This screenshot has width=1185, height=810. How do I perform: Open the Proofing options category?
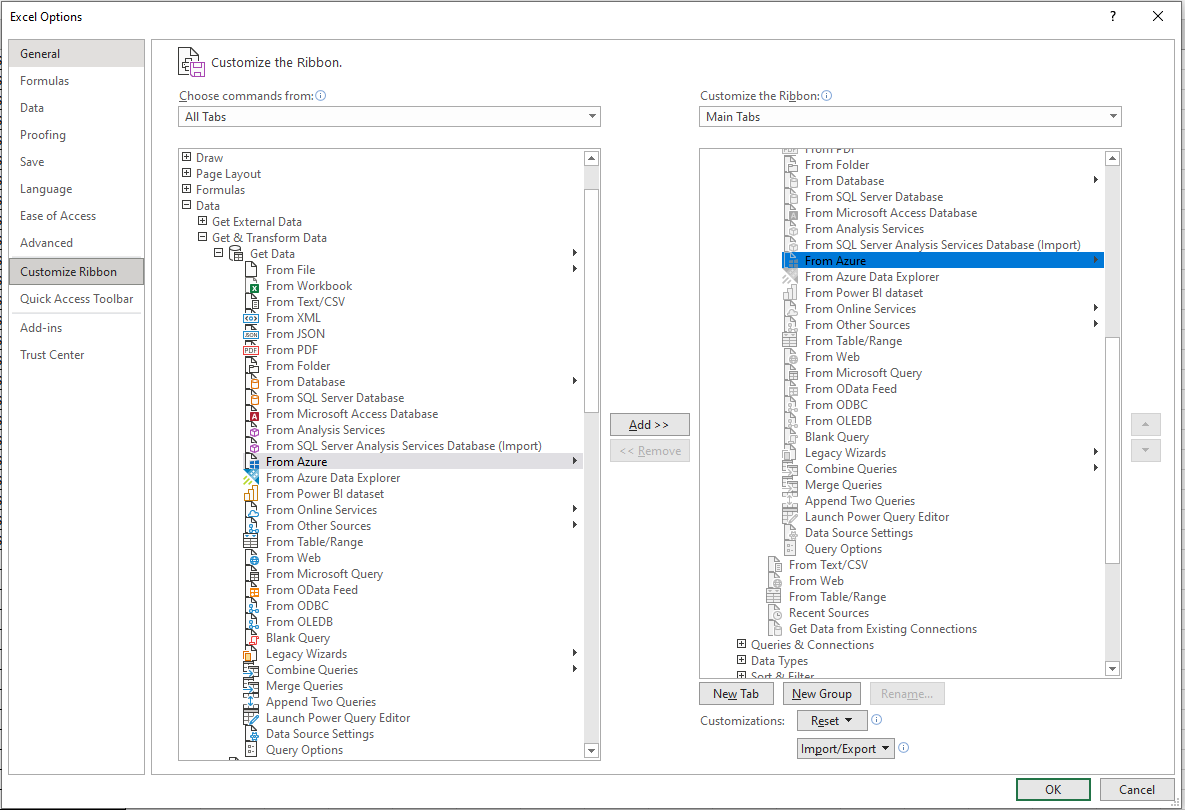[76, 134]
